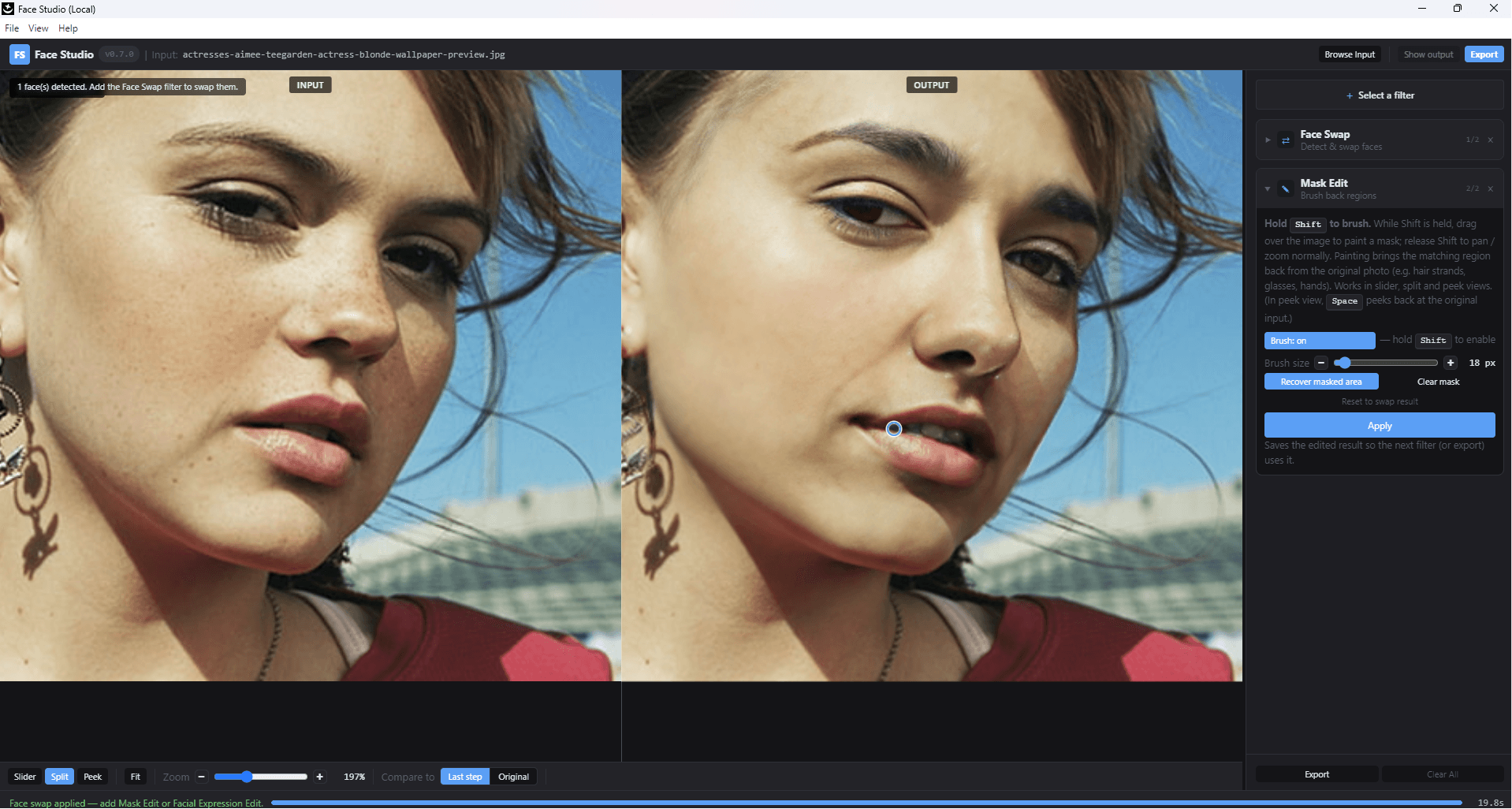Screen dimensions: 1512x809
Task: Toggle Show output in header
Action: coord(1428,54)
